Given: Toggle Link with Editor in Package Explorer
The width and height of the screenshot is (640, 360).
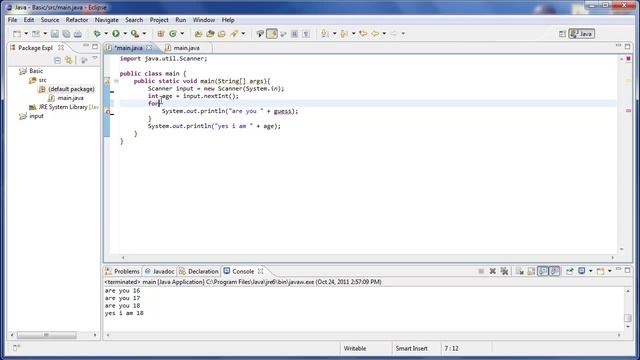Looking at the screenshot, I should click(x=69, y=60).
